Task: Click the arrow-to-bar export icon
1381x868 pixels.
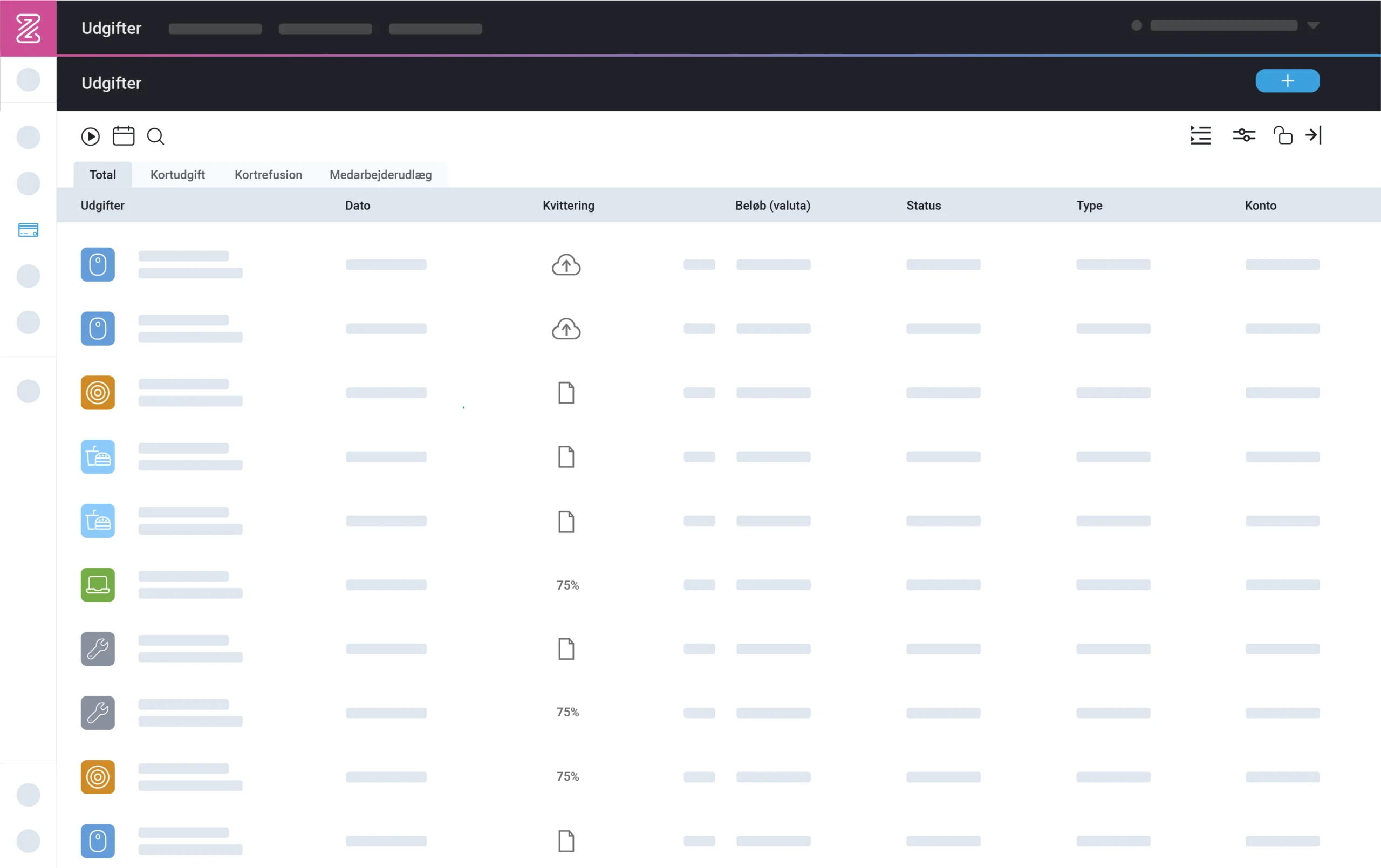Action: pos(1314,135)
